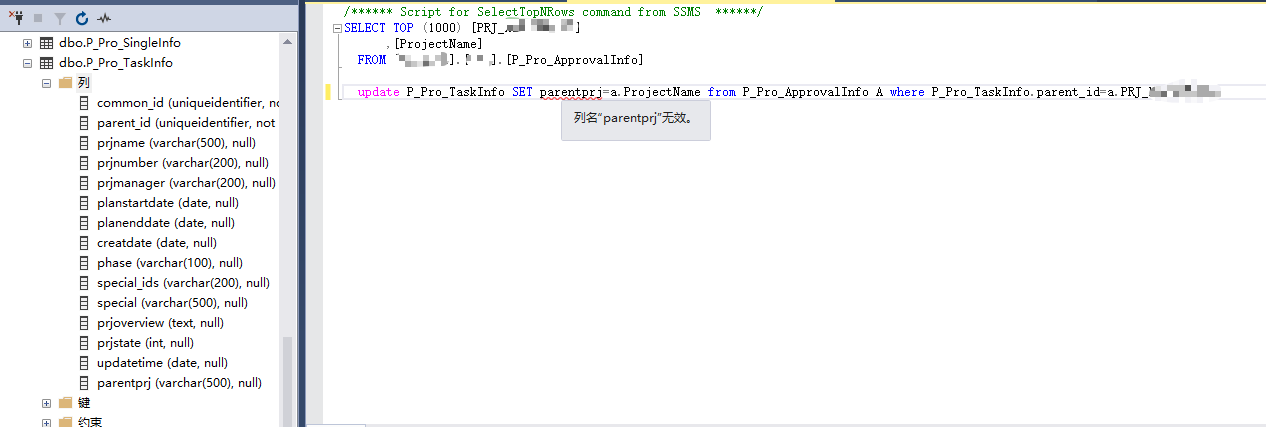Click the Filter funnel icon in Object Explorer

click(59, 18)
